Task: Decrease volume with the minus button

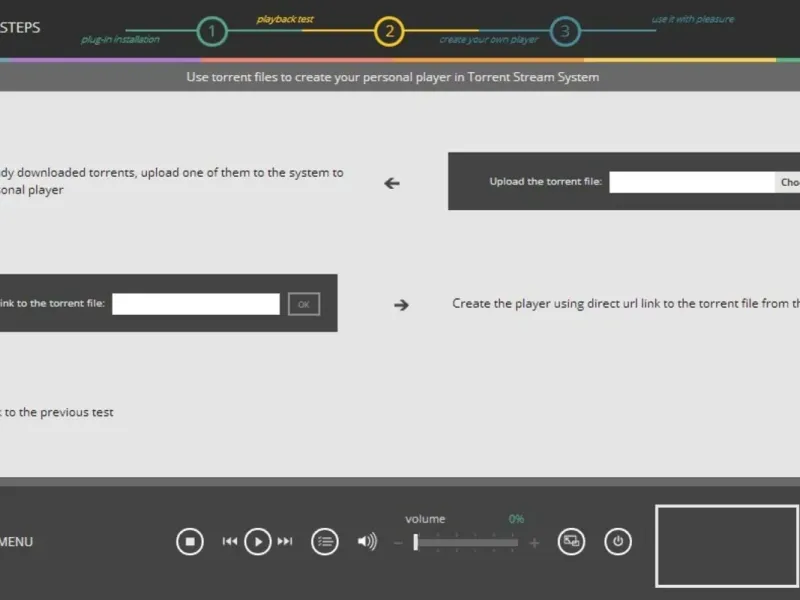Action: [398, 543]
